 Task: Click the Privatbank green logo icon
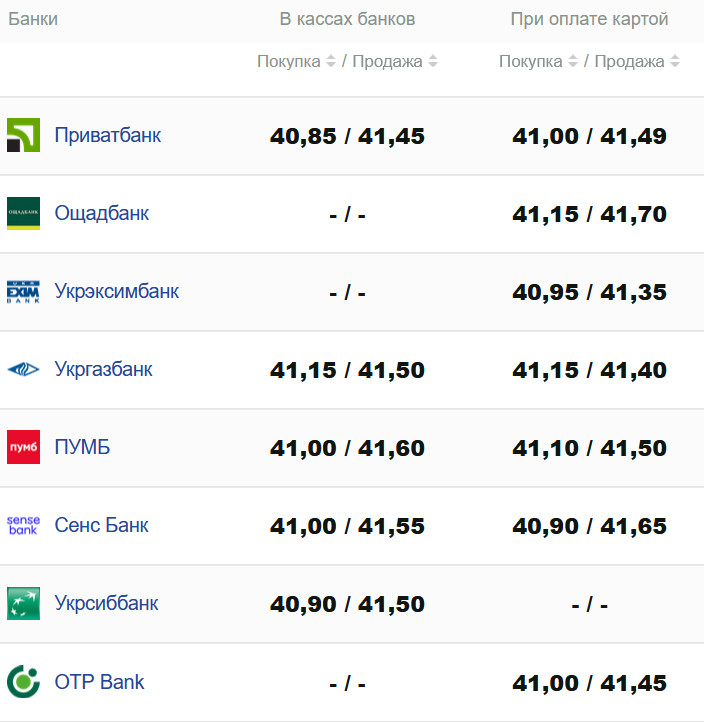pyautogui.click(x=23, y=135)
